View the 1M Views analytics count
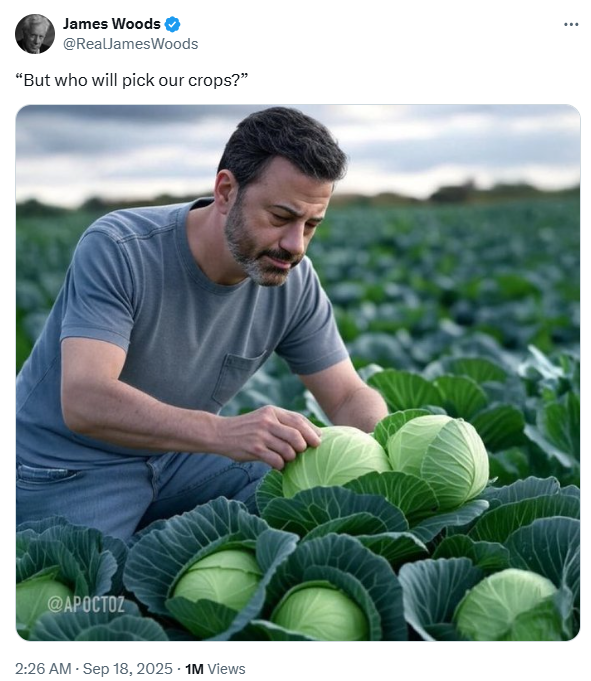 point(215,668)
